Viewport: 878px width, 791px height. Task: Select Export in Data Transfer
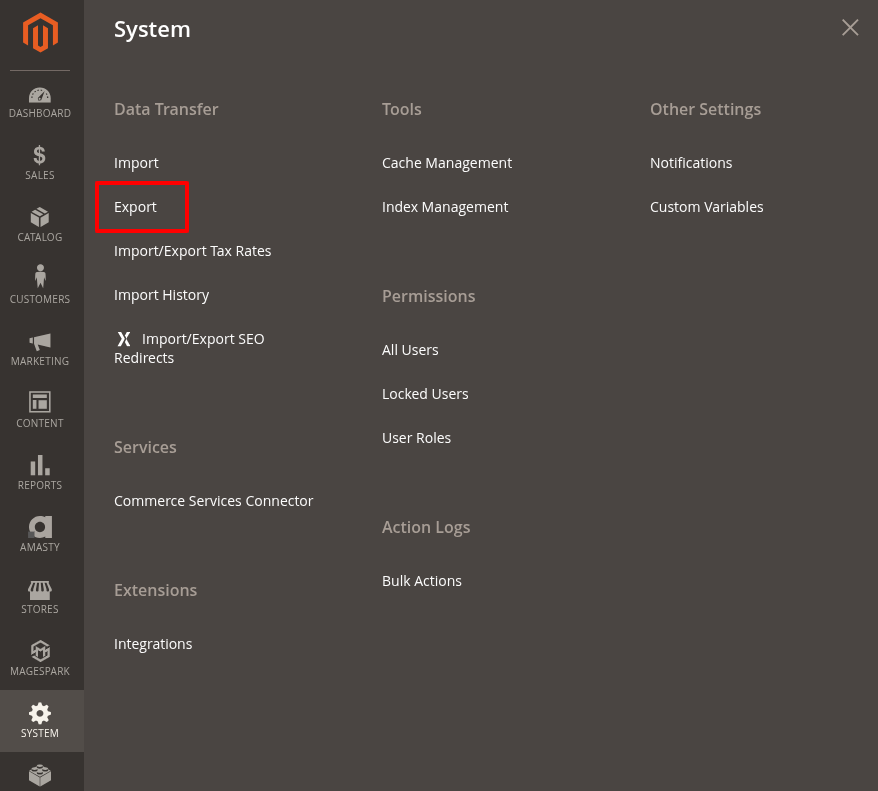click(x=135, y=207)
